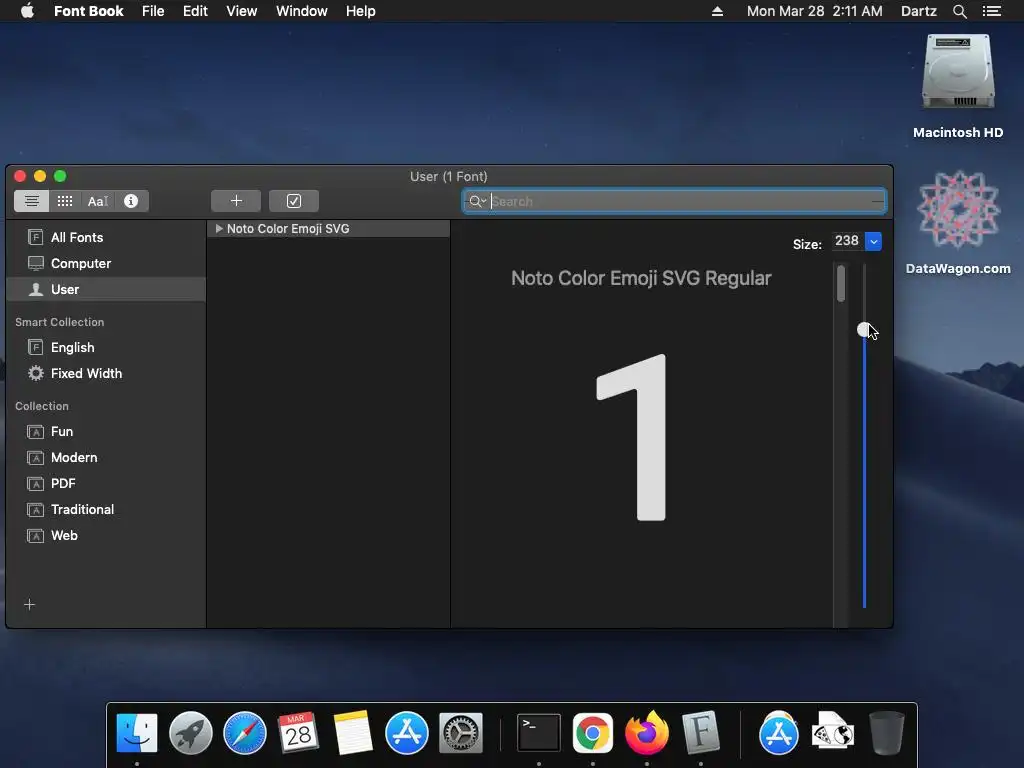1024x768 pixels.
Task: Open the Fun collection
Action: 106,432
